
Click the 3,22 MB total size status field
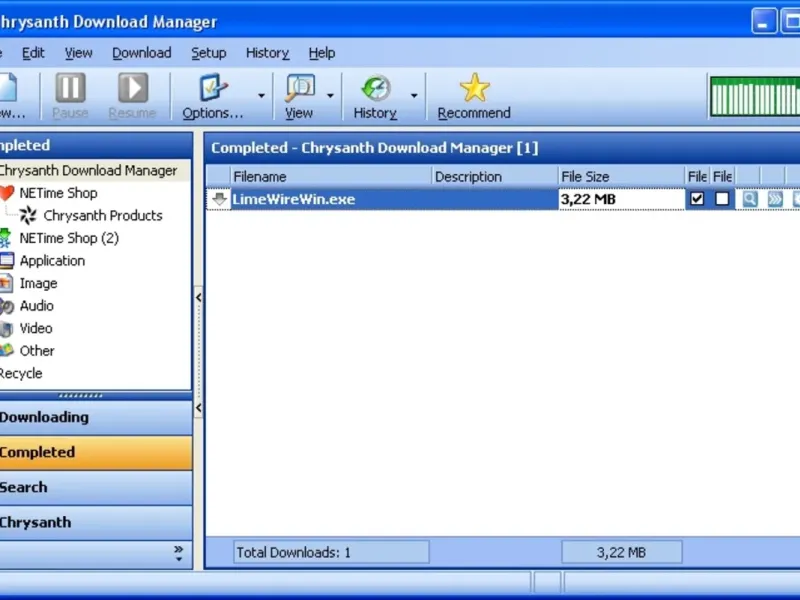click(x=621, y=553)
